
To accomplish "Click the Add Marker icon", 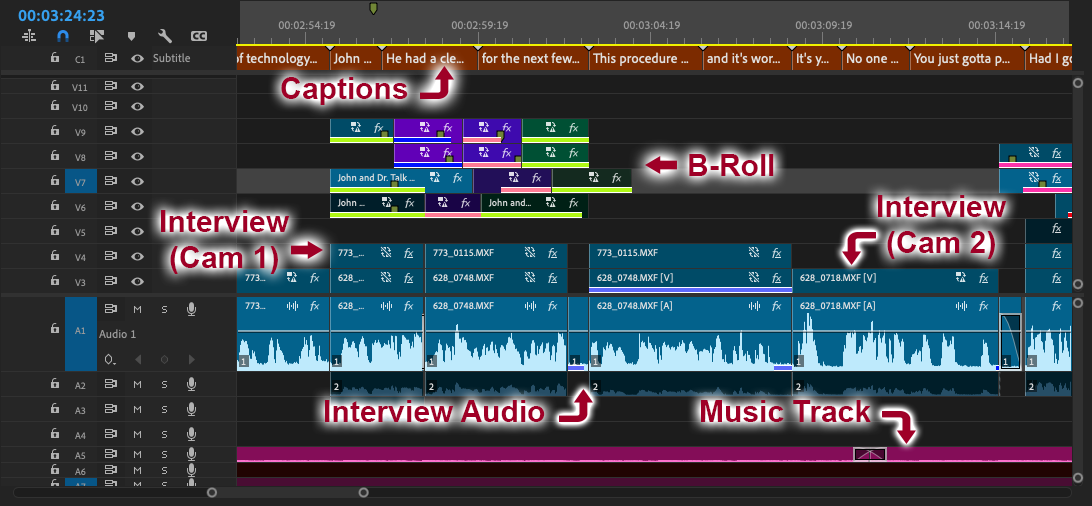I will pos(131,35).
